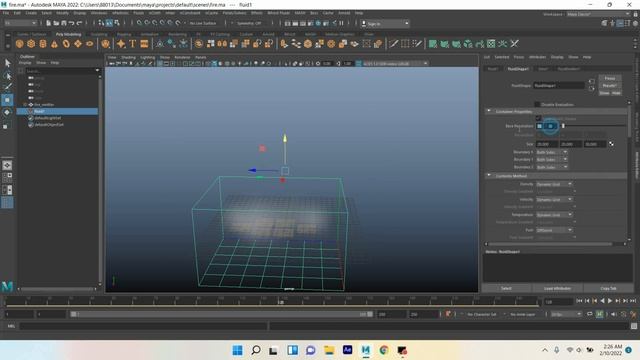Click the current frame marker on time slider
The image size is (640, 360).
(x=281, y=302)
